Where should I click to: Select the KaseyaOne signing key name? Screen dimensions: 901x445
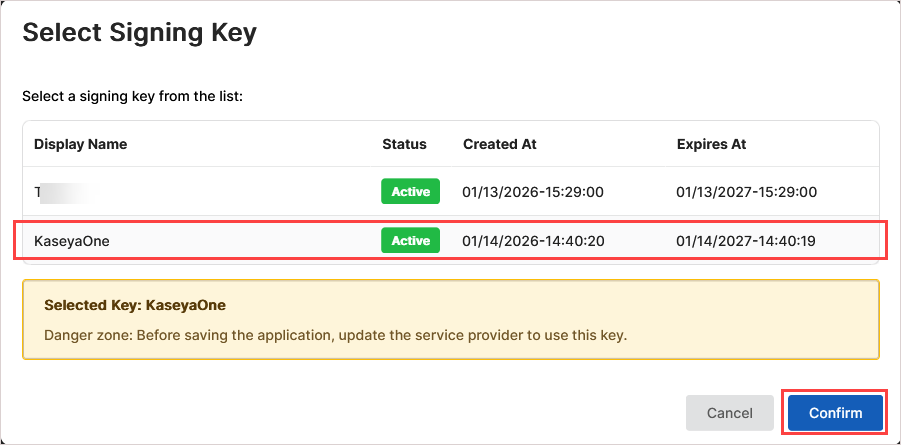[71, 241]
